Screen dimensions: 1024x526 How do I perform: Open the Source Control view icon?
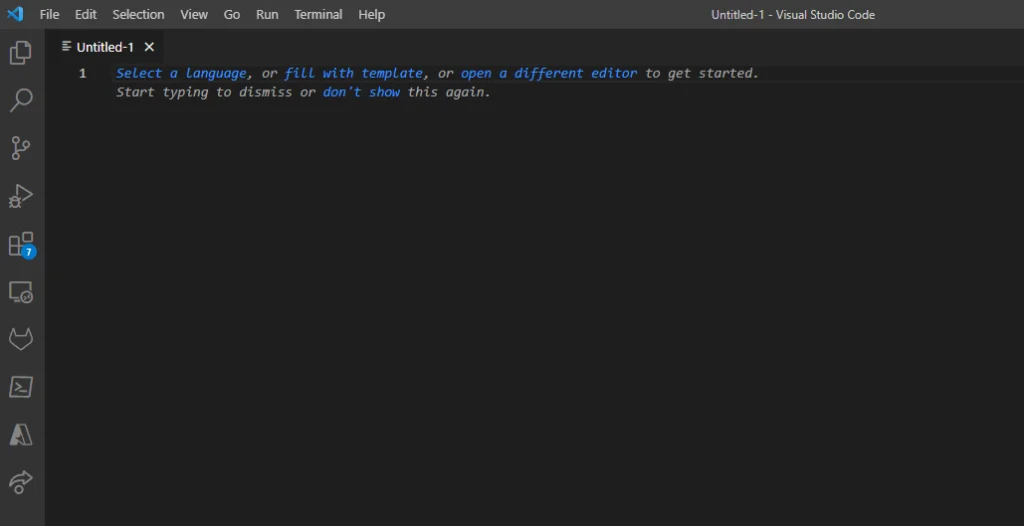pyautogui.click(x=20, y=148)
